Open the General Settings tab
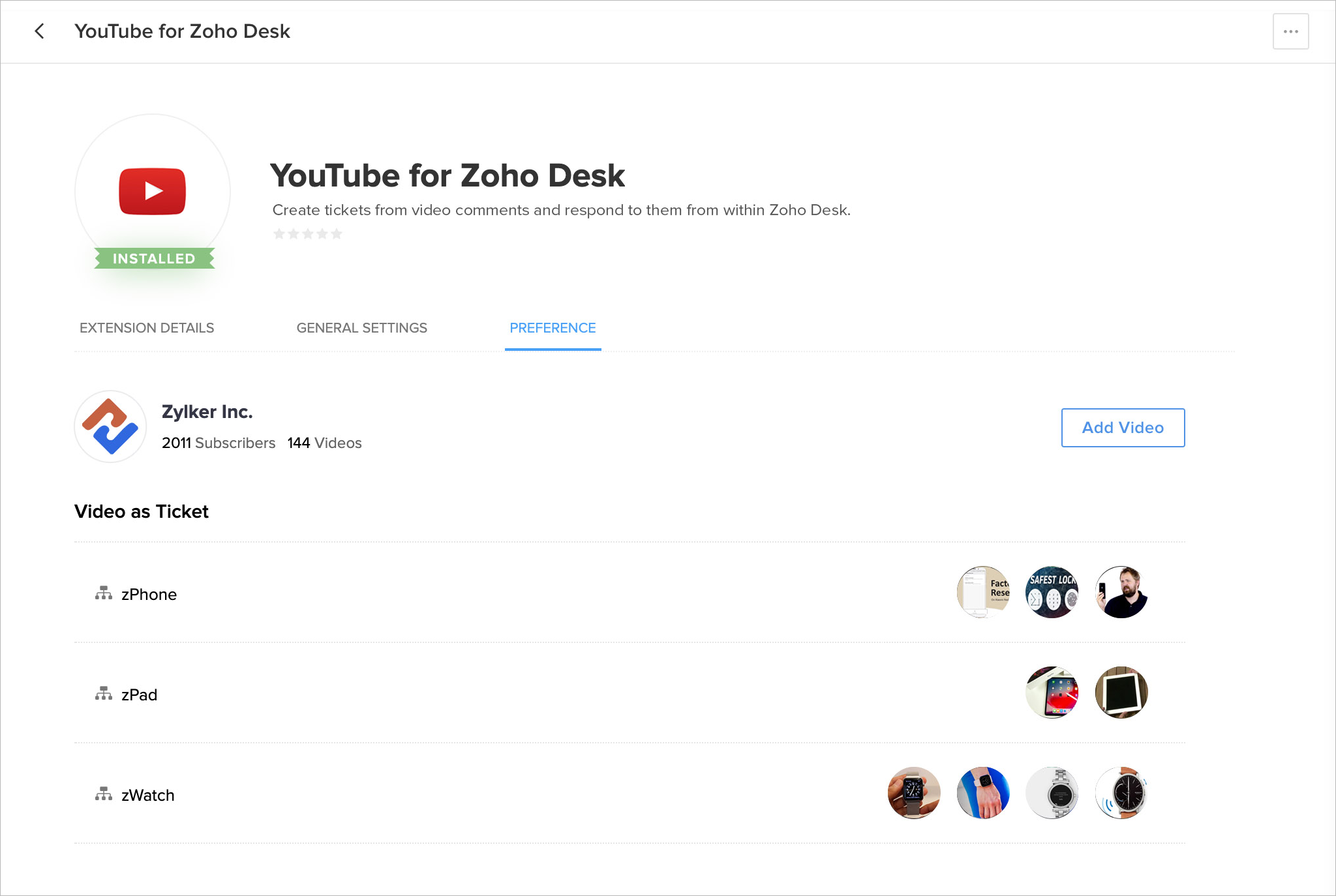The width and height of the screenshot is (1336, 896). click(361, 328)
